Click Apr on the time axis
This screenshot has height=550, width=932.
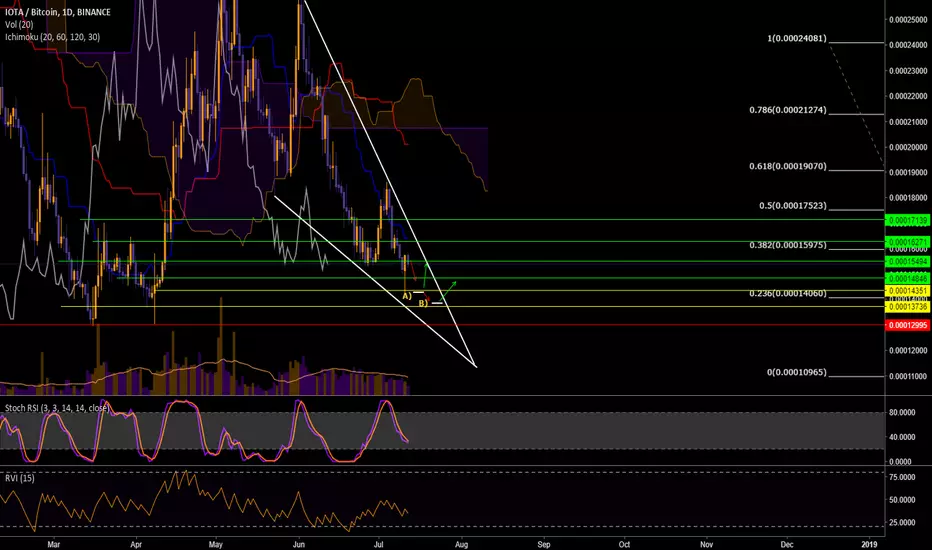(x=136, y=544)
